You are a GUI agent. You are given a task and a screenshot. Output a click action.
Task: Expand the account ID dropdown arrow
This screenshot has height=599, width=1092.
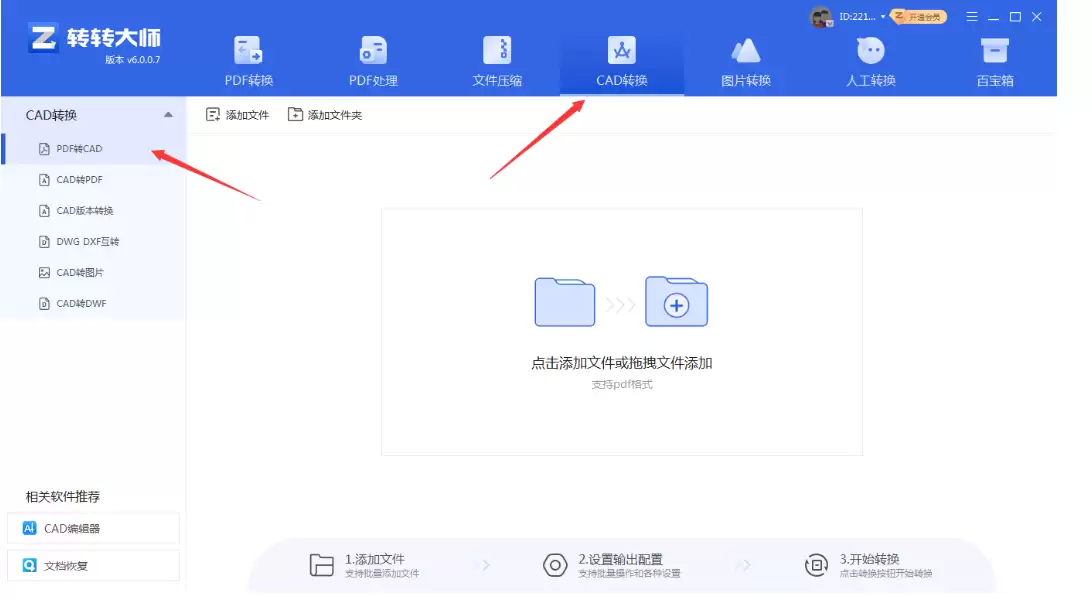pos(883,17)
